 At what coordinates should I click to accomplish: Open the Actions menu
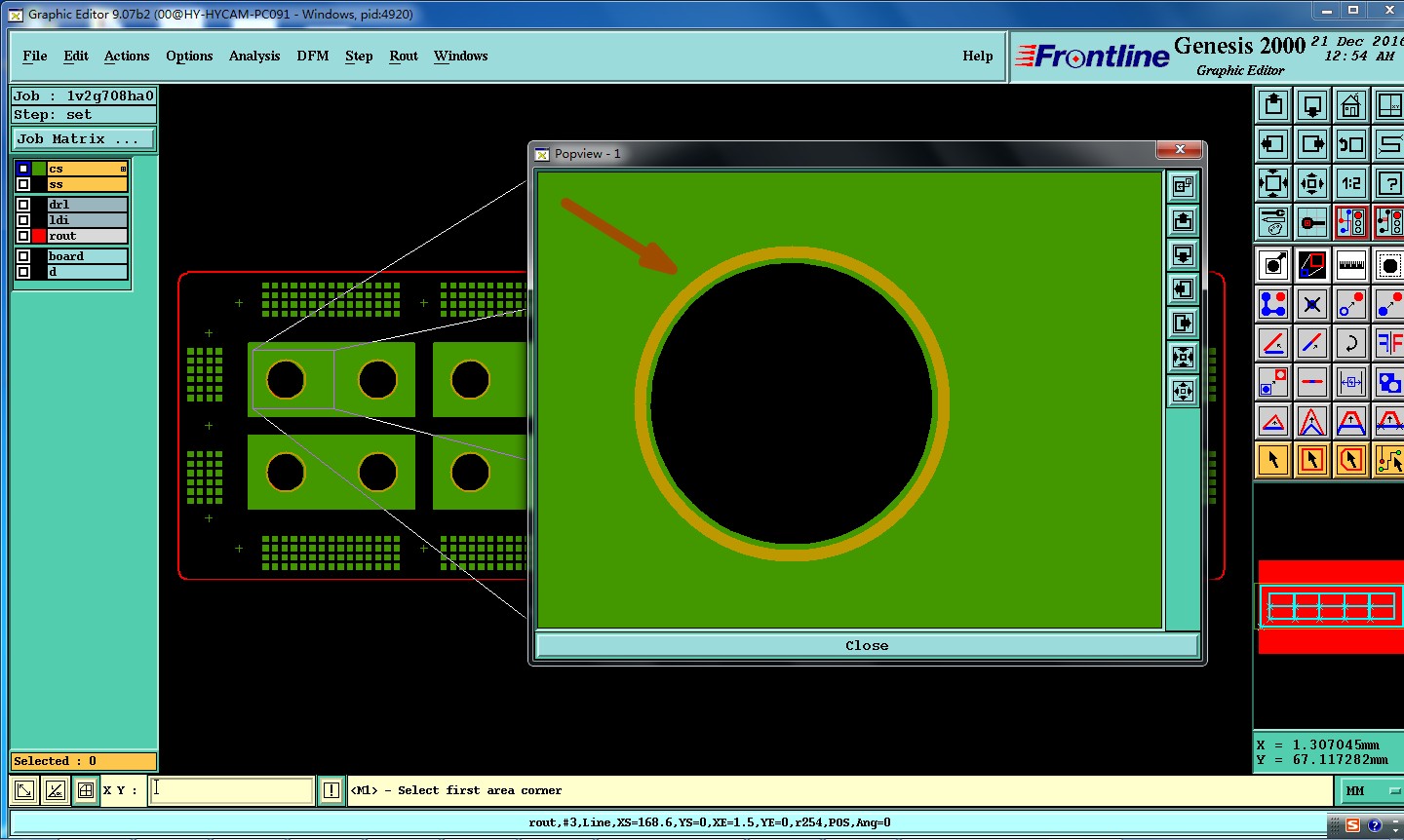(127, 56)
